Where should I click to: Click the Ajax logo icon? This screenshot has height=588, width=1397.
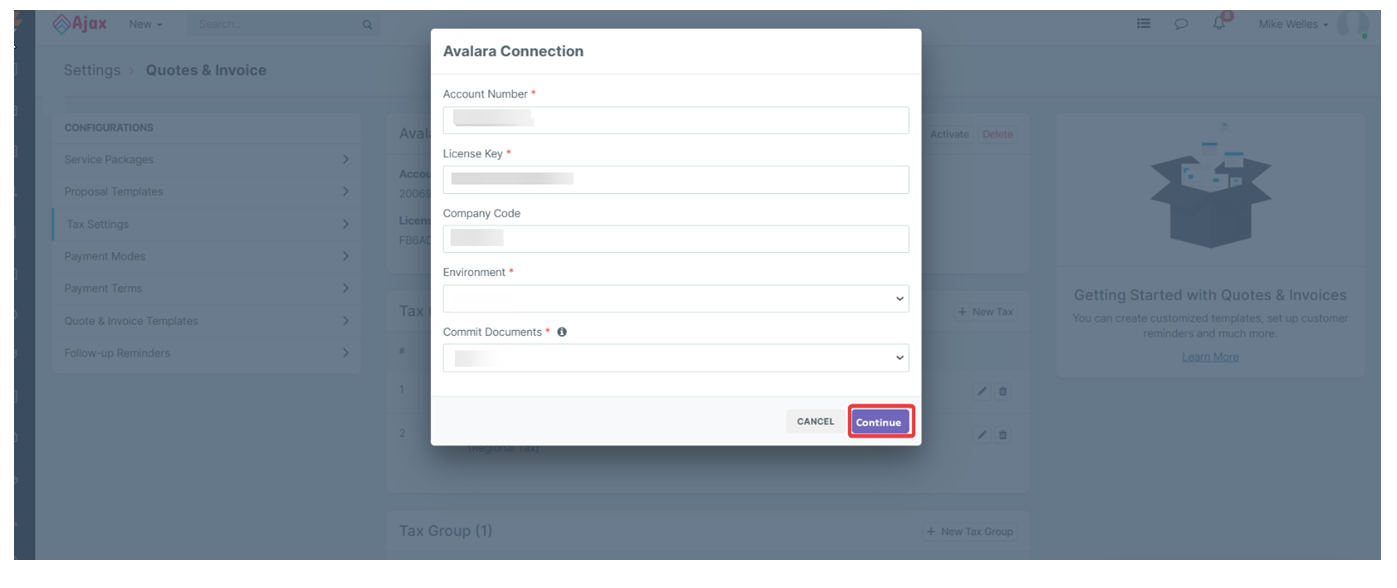tap(62, 23)
